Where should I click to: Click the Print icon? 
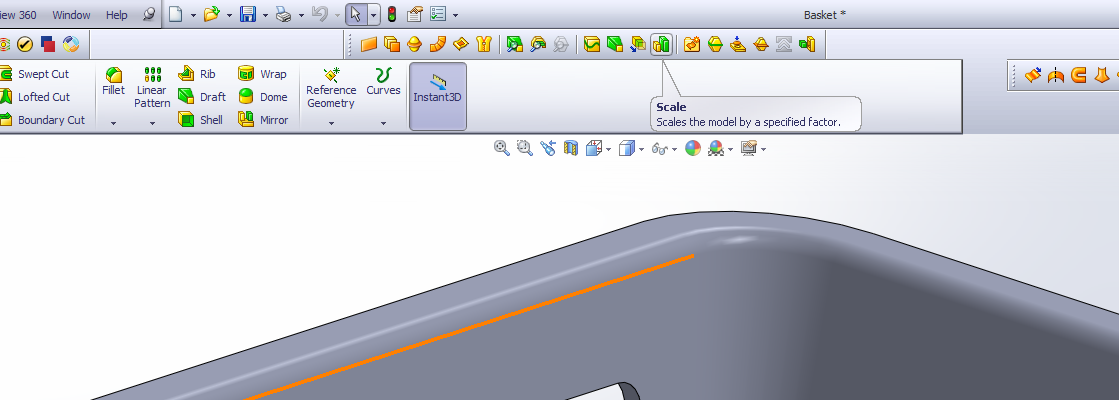pyautogui.click(x=284, y=14)
